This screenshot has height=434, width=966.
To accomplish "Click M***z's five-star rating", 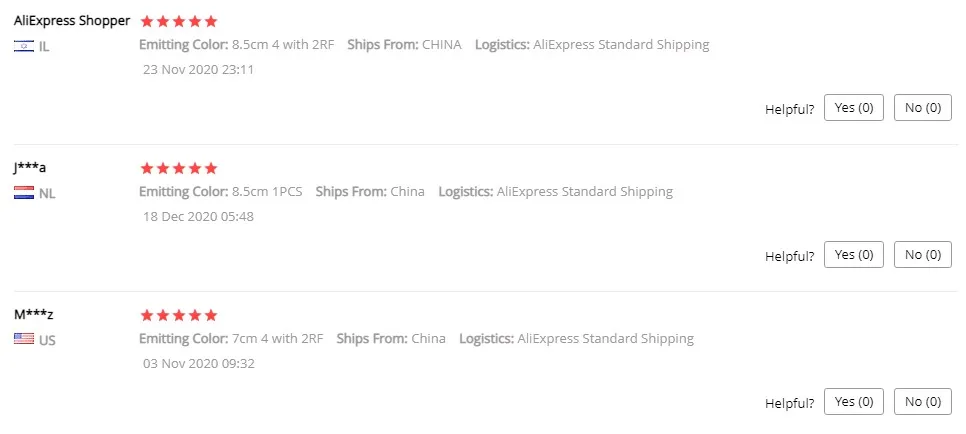I will pyautogui.click(x=179, y=315).
